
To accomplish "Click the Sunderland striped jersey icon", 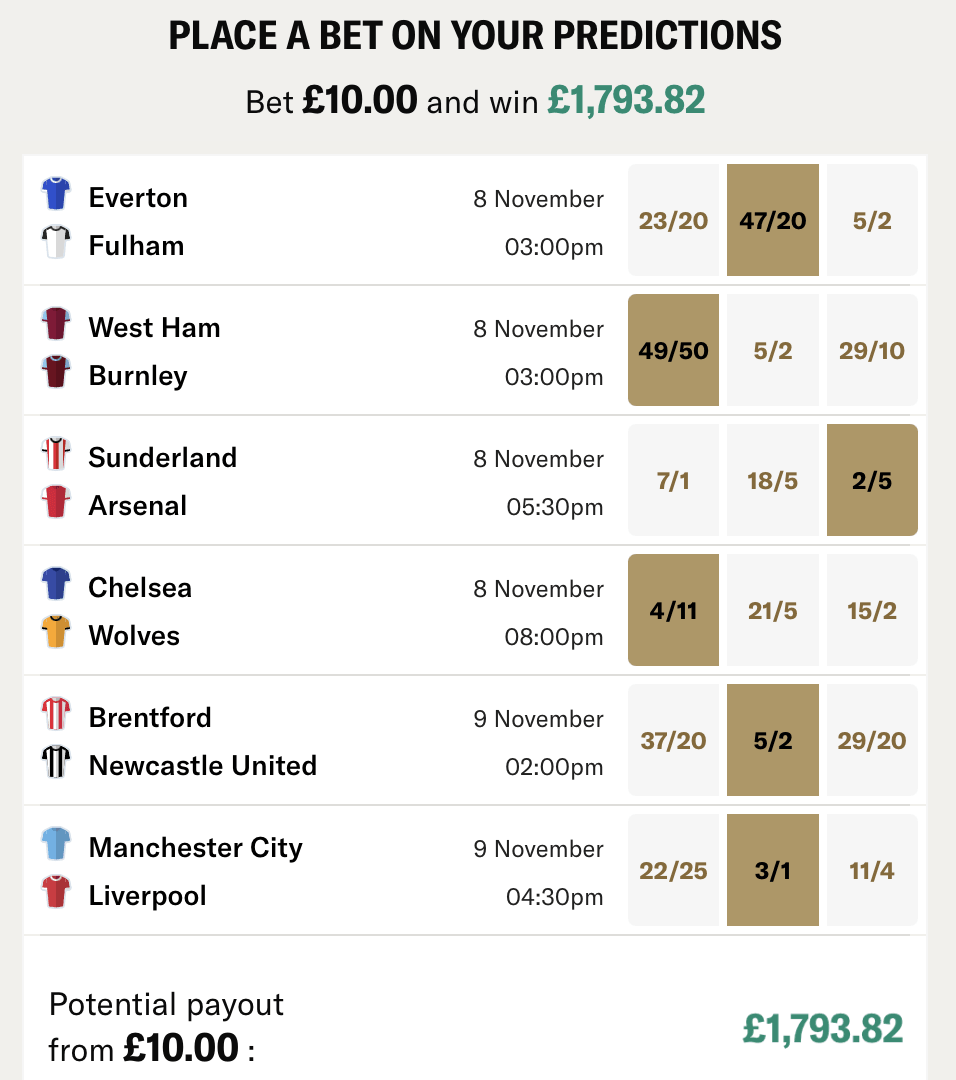I will coord(56,454).
